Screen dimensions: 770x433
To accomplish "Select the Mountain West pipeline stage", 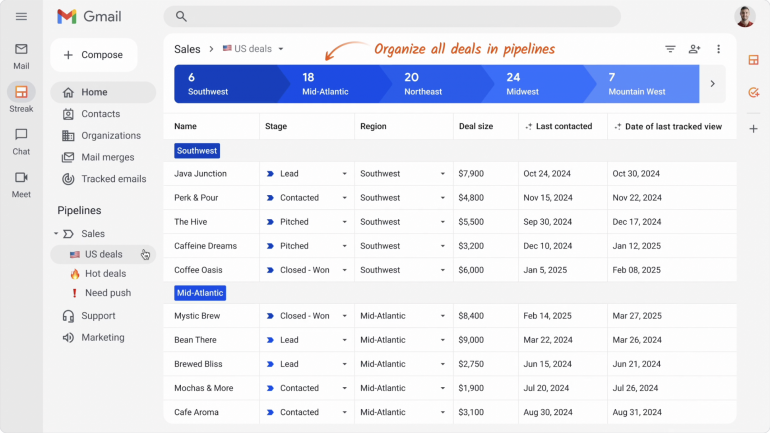I will (643, 84).
